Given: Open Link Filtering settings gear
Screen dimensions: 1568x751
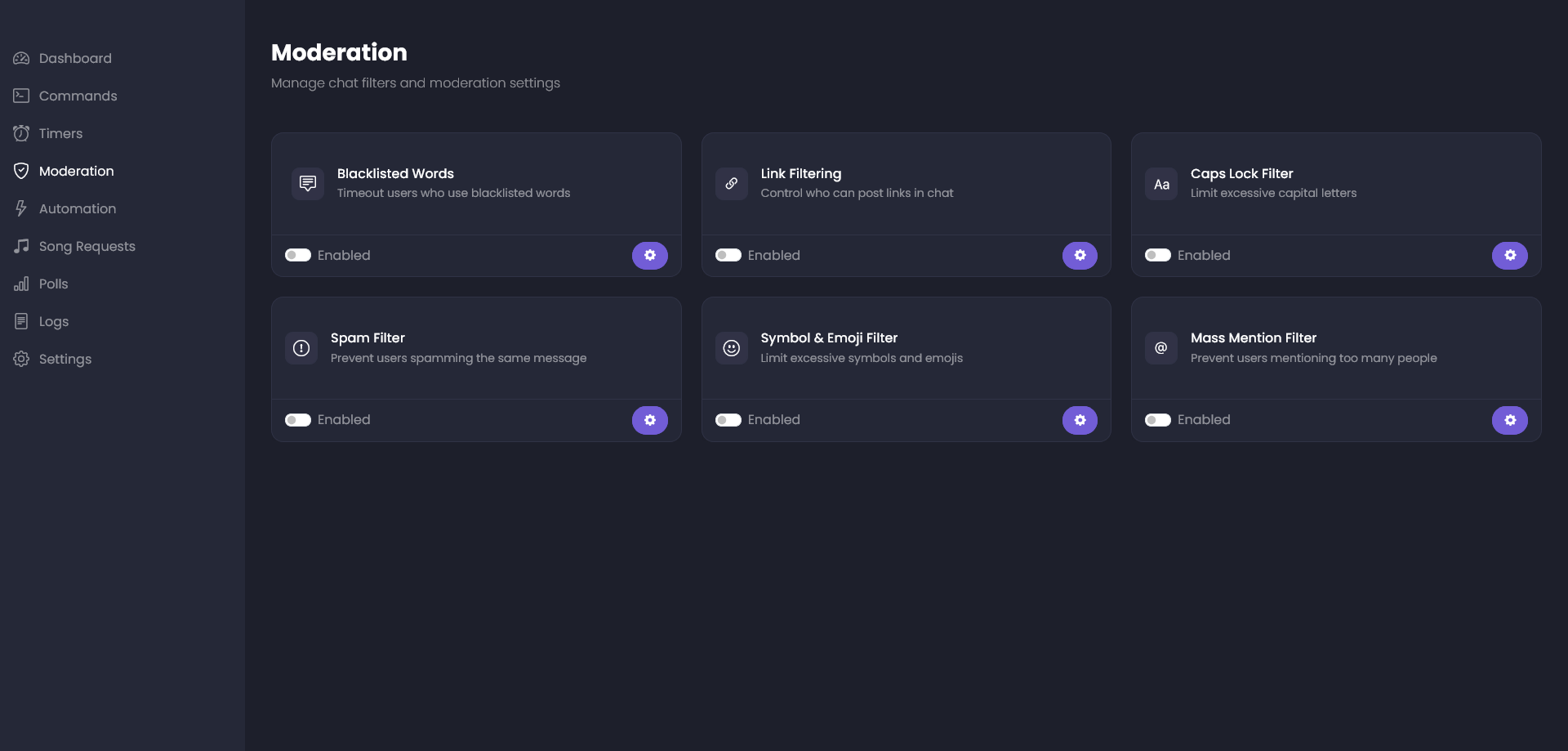Looking at the screenshot, I should pos(1080,256).
